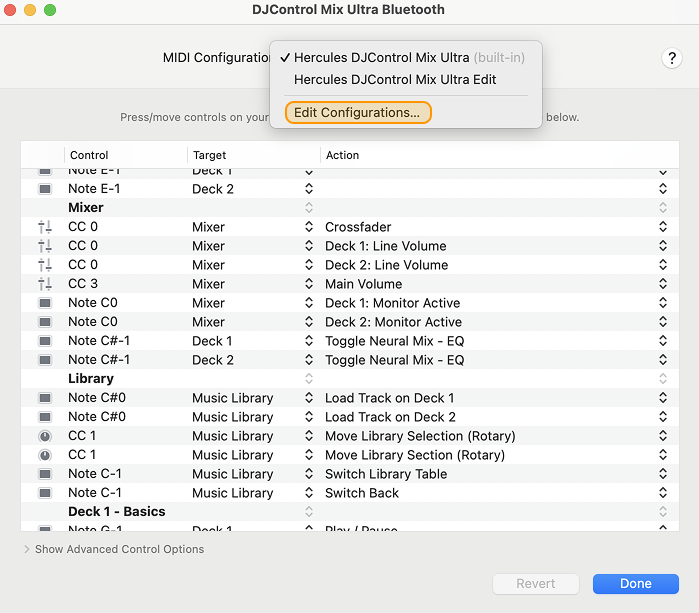Open Deck 2 target dropdown in Note E-1 row
This screenshot has width=699, height=613.
(309, 189)
